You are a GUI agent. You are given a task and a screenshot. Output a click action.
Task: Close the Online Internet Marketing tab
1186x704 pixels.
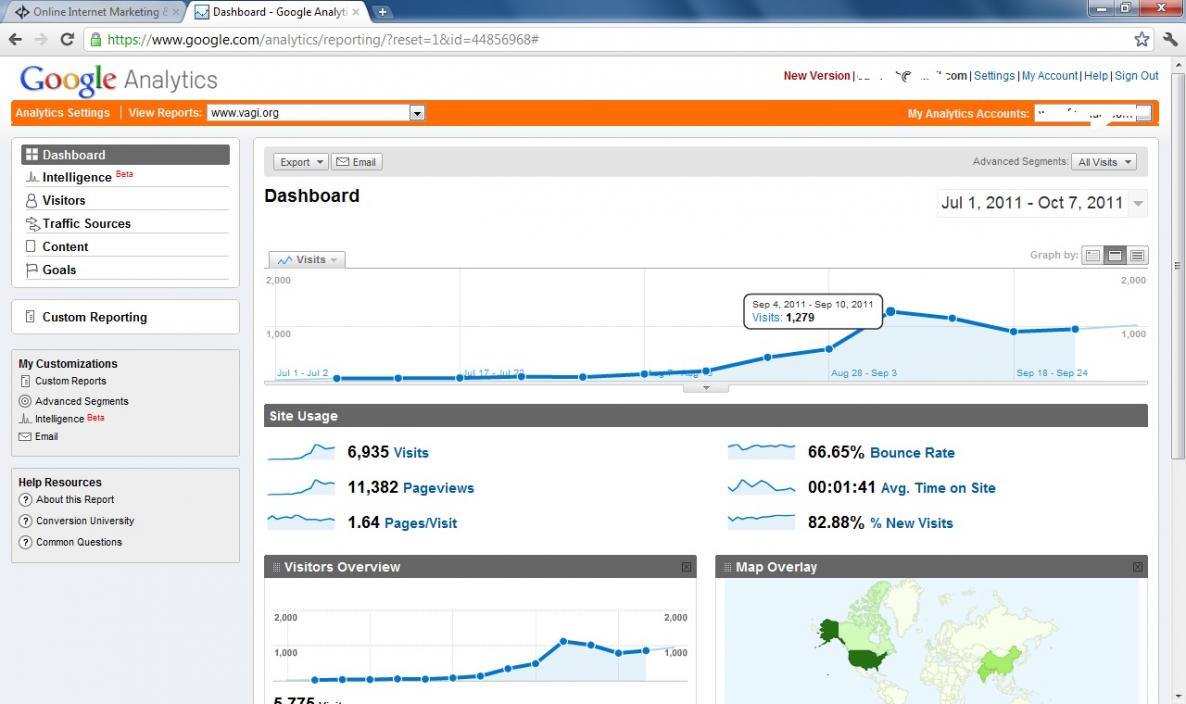click(175, 12)
